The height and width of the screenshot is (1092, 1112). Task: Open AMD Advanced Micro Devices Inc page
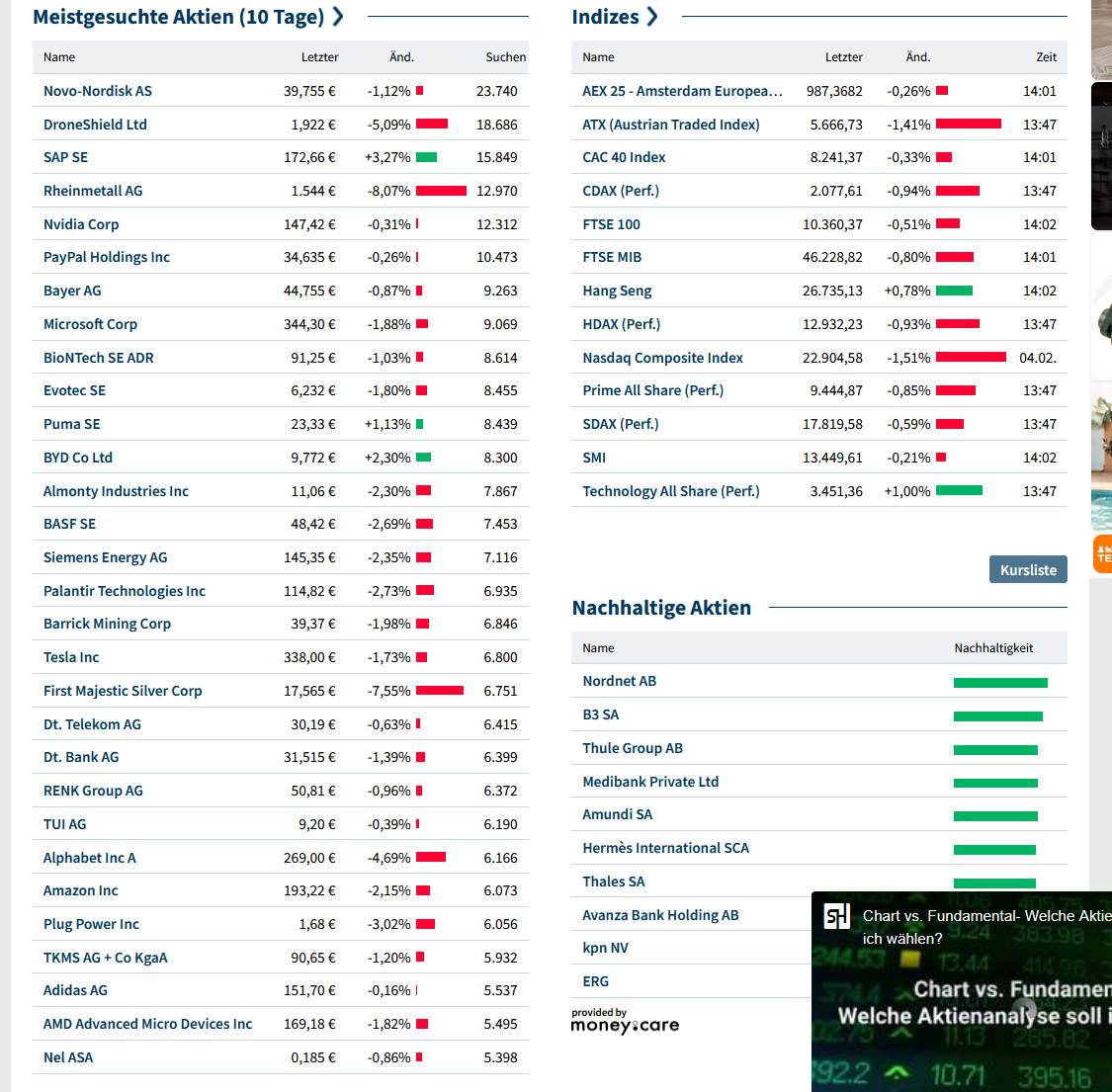(147, 1024)
